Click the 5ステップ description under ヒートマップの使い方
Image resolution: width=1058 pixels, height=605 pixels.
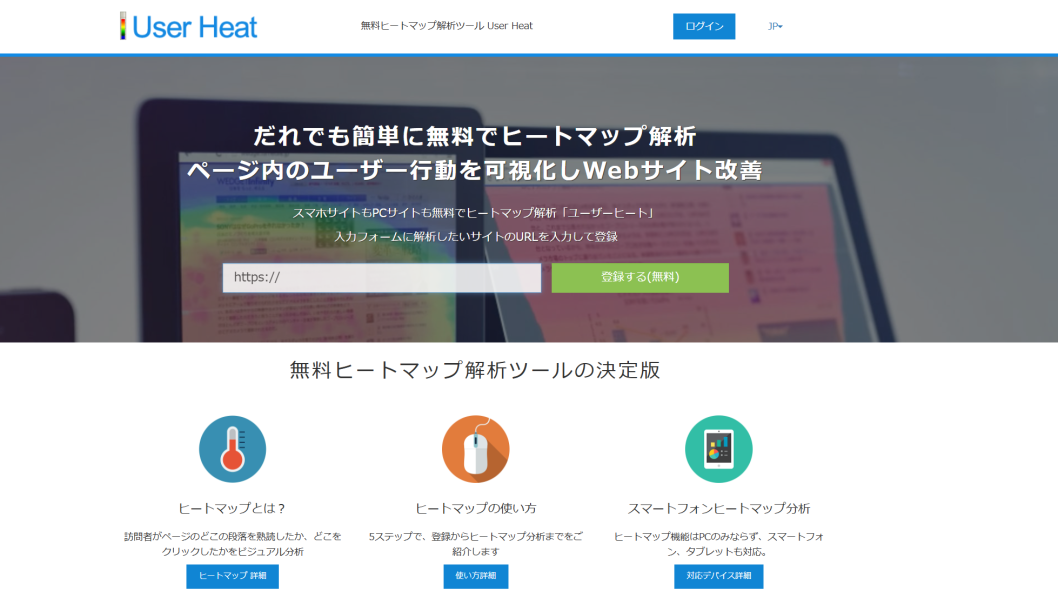point(475,543)
